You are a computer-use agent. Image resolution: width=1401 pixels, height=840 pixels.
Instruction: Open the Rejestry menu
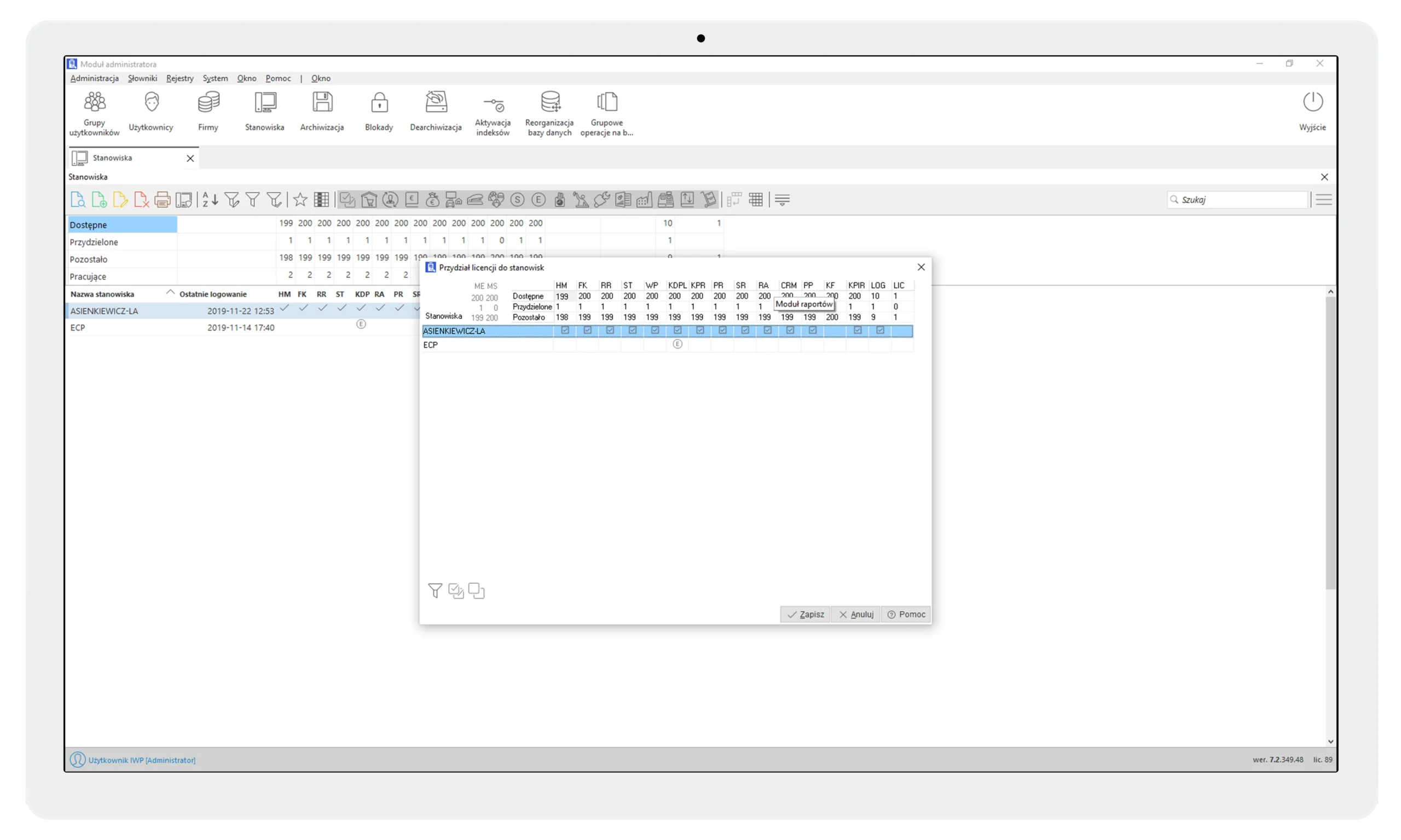coord(180,78)
